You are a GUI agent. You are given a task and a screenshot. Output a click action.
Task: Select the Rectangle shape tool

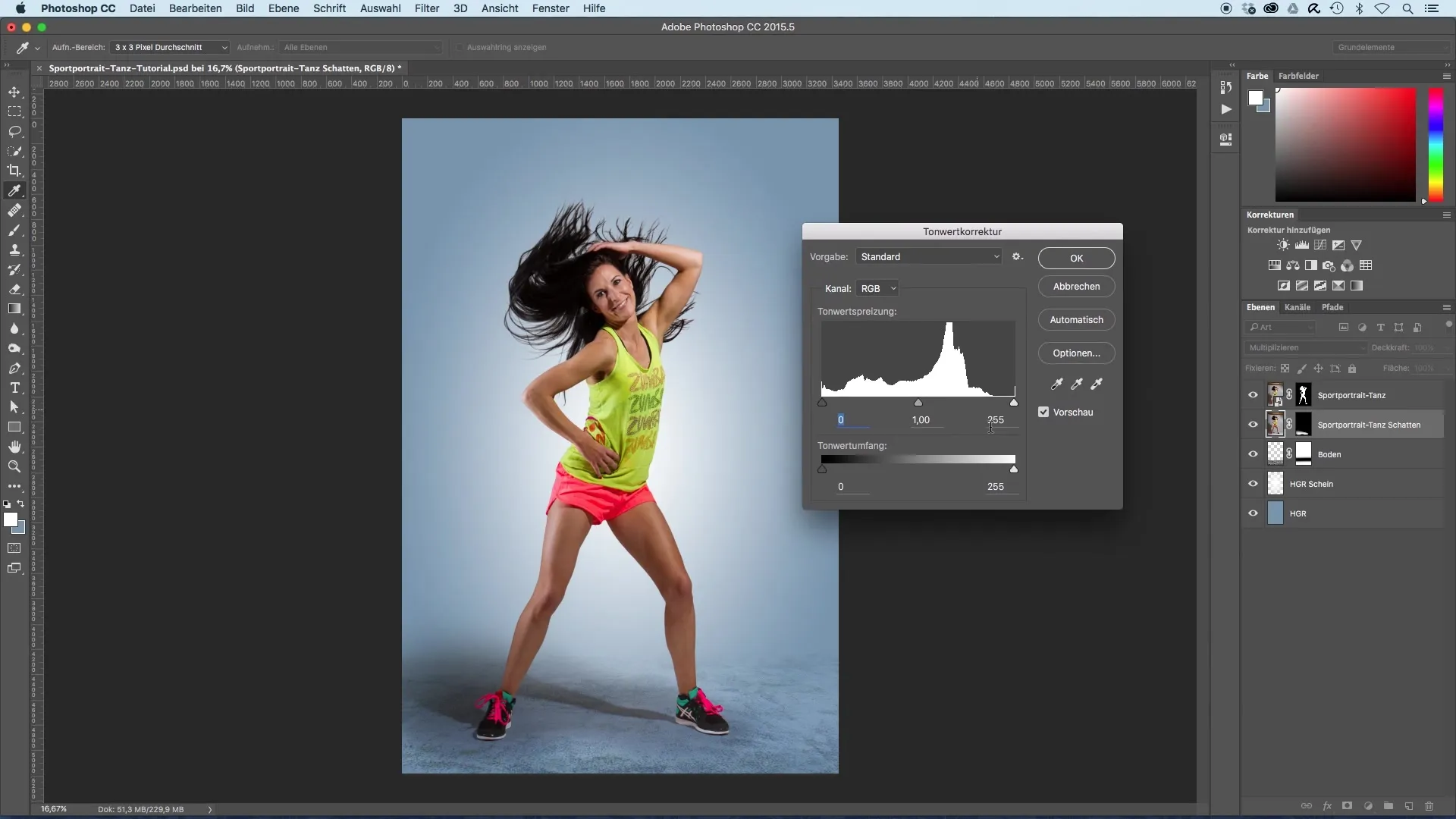point(14,427)
